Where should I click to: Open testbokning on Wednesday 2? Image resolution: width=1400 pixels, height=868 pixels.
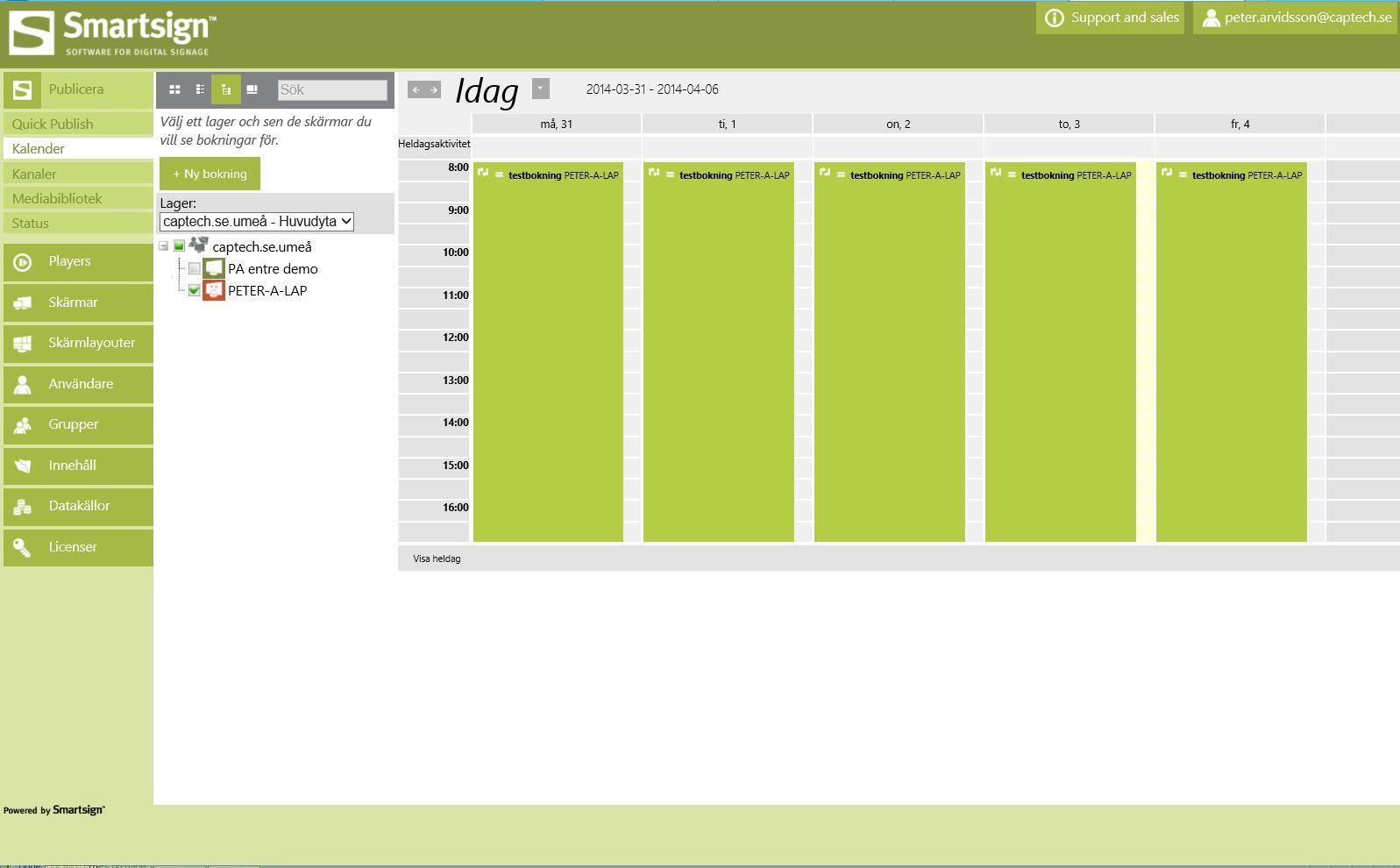(890, 352)
